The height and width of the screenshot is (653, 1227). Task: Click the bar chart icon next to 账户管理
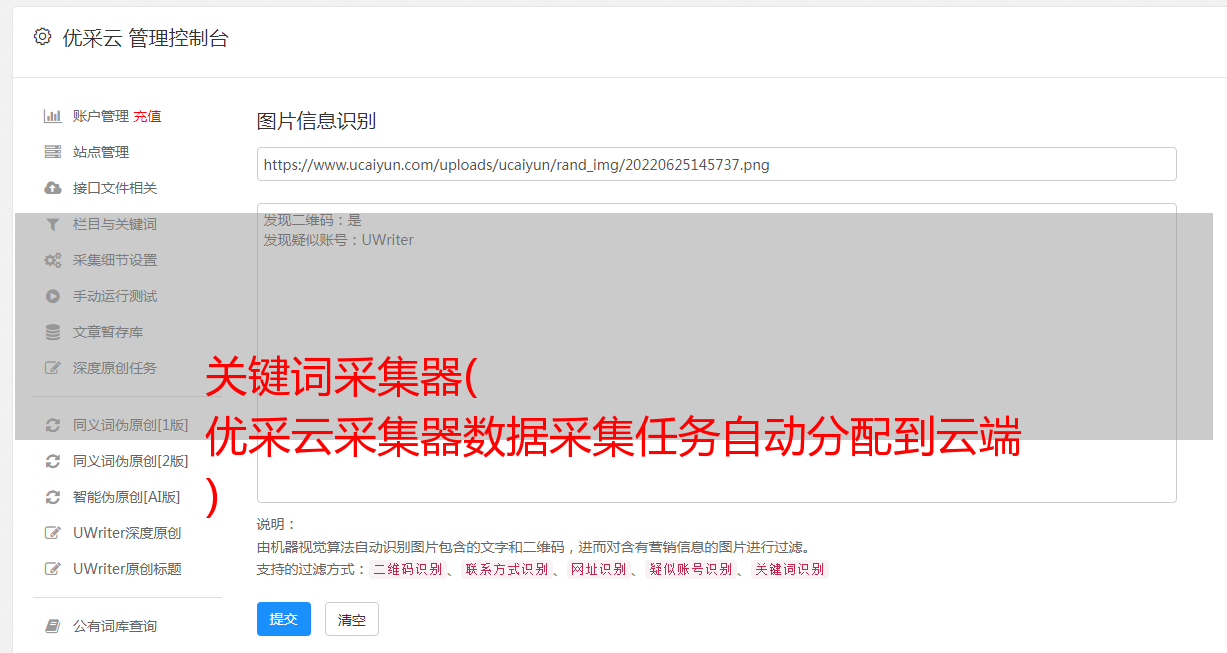(x=53, y=116)
